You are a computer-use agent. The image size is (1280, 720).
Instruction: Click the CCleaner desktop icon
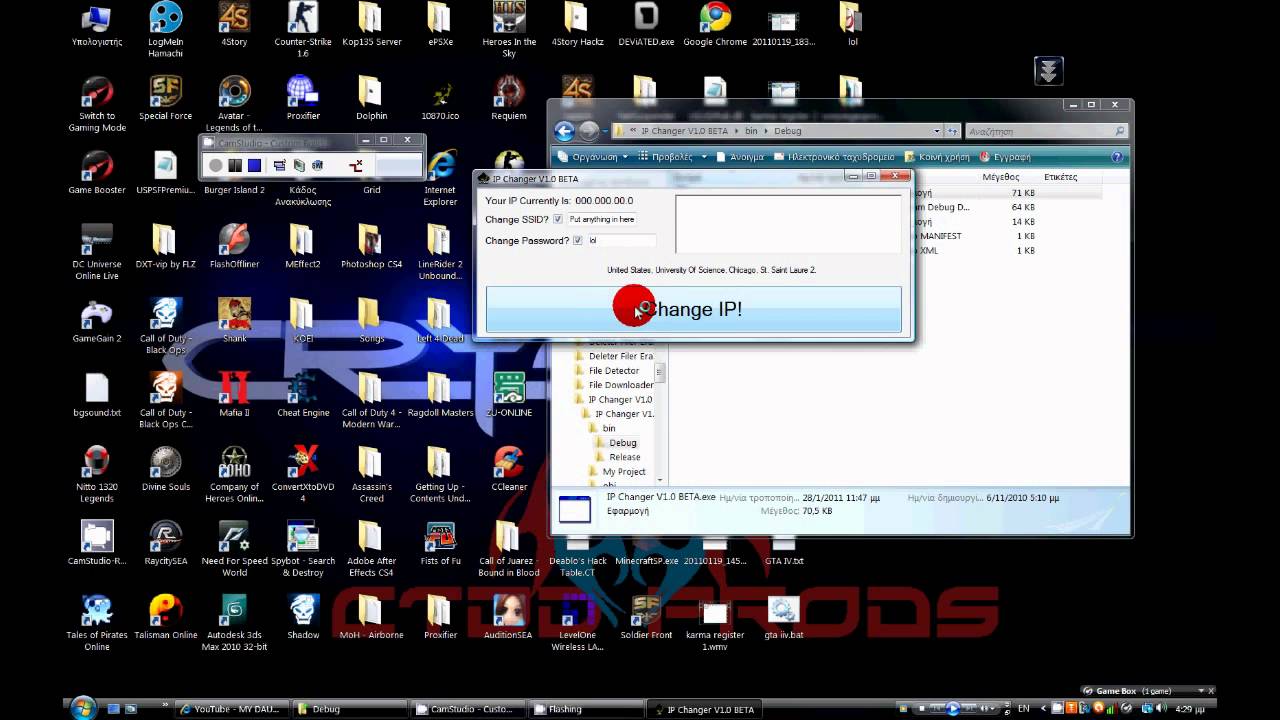509,470
